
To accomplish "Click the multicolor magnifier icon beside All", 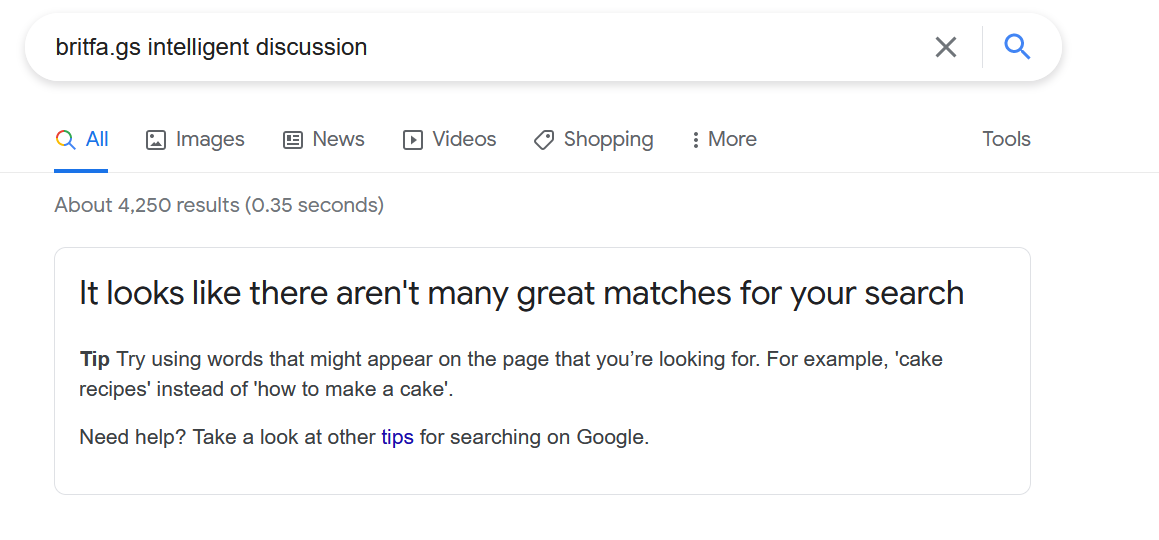I will 66,140.
